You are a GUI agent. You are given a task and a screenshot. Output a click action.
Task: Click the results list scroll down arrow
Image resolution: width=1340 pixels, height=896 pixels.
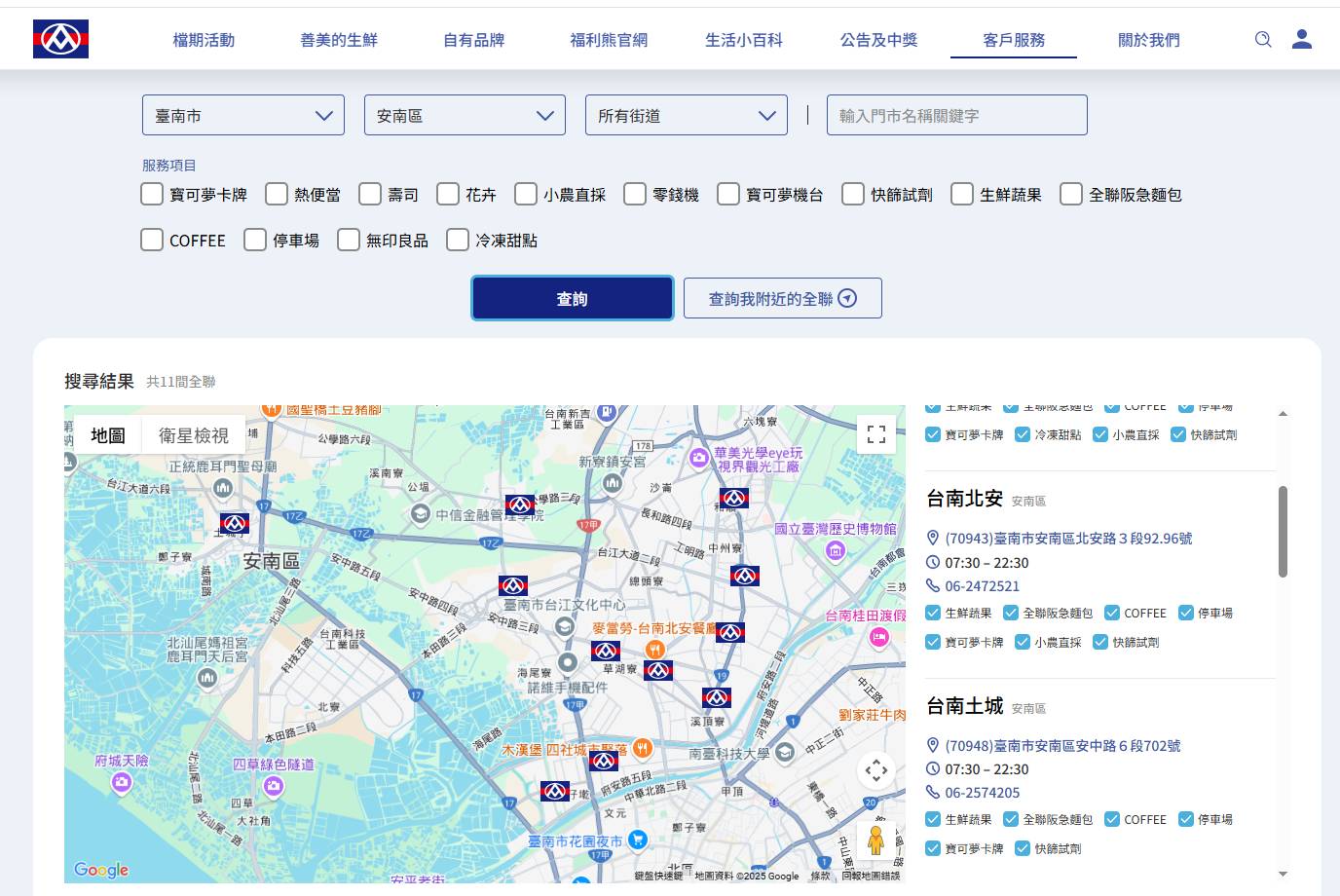pyautogui.click(x=1283, y=874)
